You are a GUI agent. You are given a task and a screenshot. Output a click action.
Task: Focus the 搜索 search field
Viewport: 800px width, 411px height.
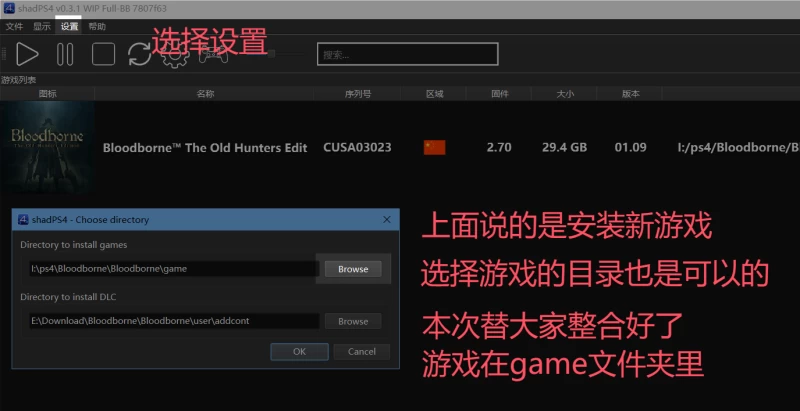point(407,54)
